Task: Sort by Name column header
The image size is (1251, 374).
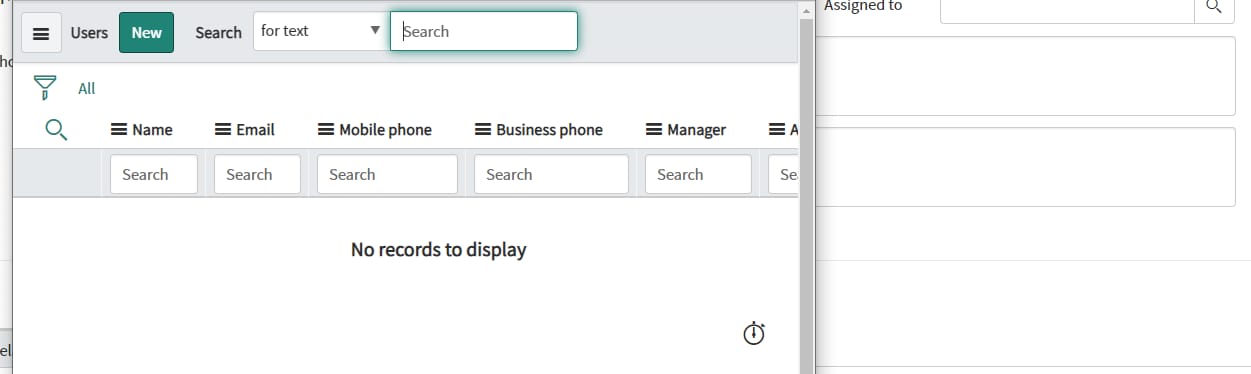Action: click(x=152, y=130)
